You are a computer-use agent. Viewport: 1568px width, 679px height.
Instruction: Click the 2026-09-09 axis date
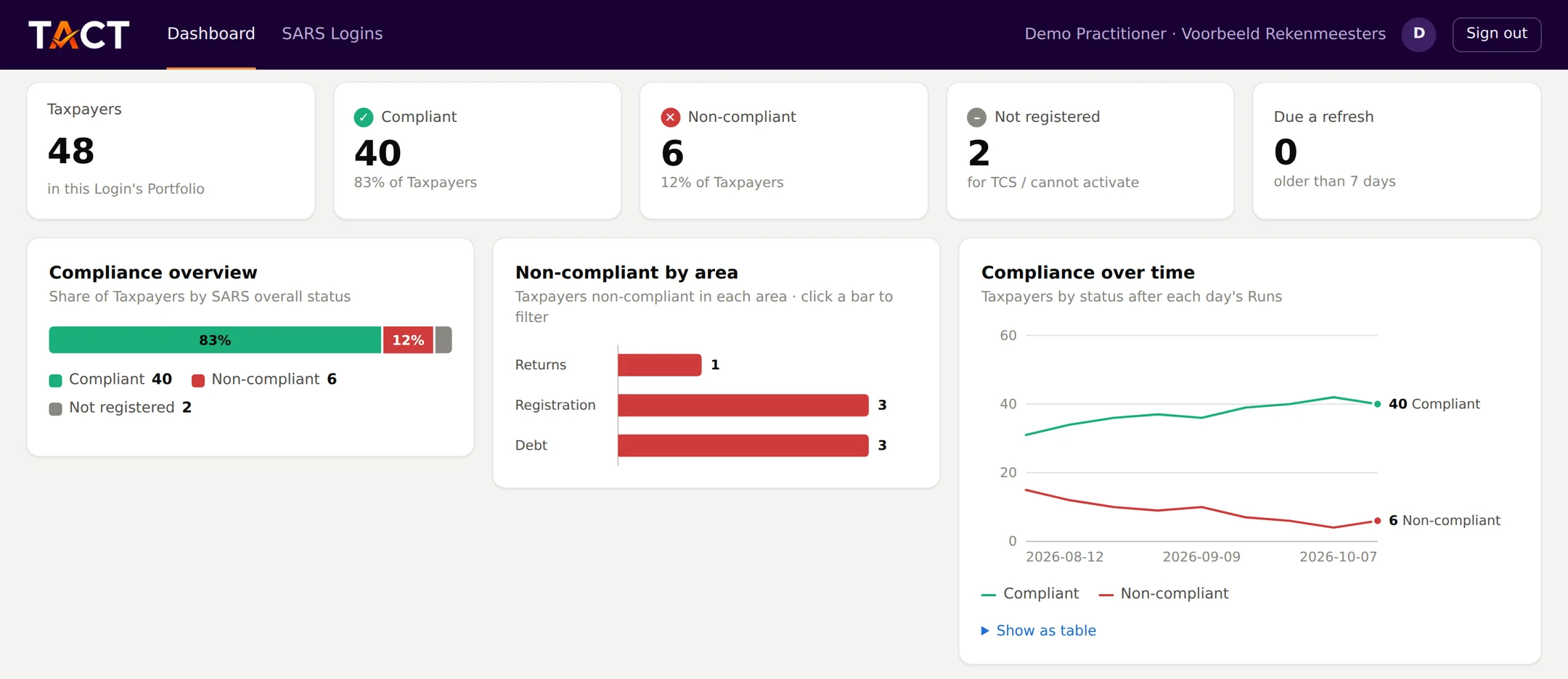[1201, 557]
